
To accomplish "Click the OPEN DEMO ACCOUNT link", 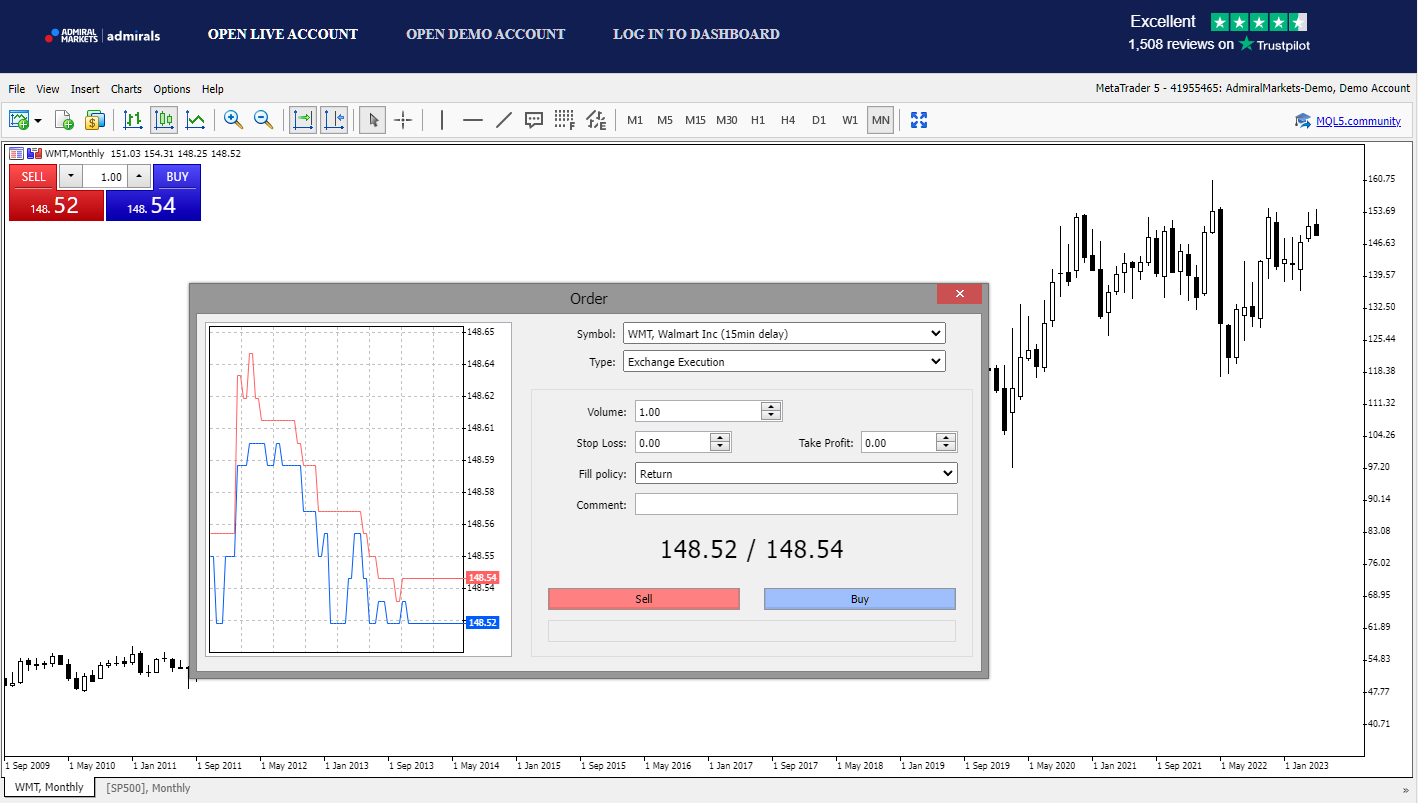I will (486, 34).
